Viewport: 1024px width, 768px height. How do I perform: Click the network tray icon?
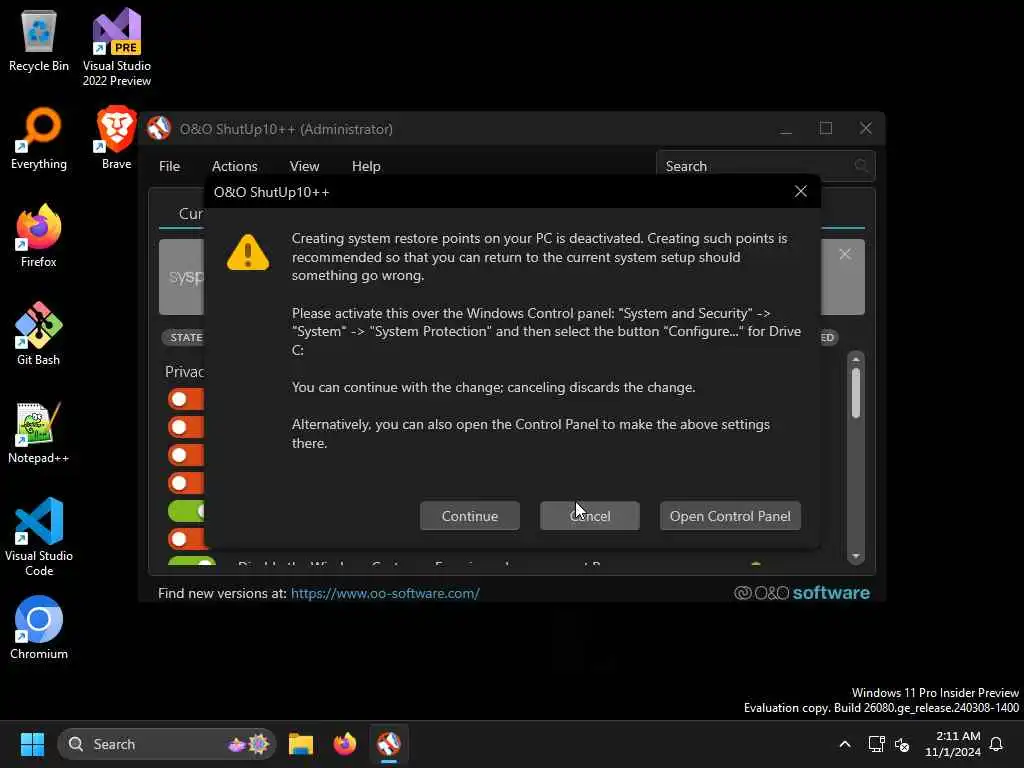coord(876,744)
